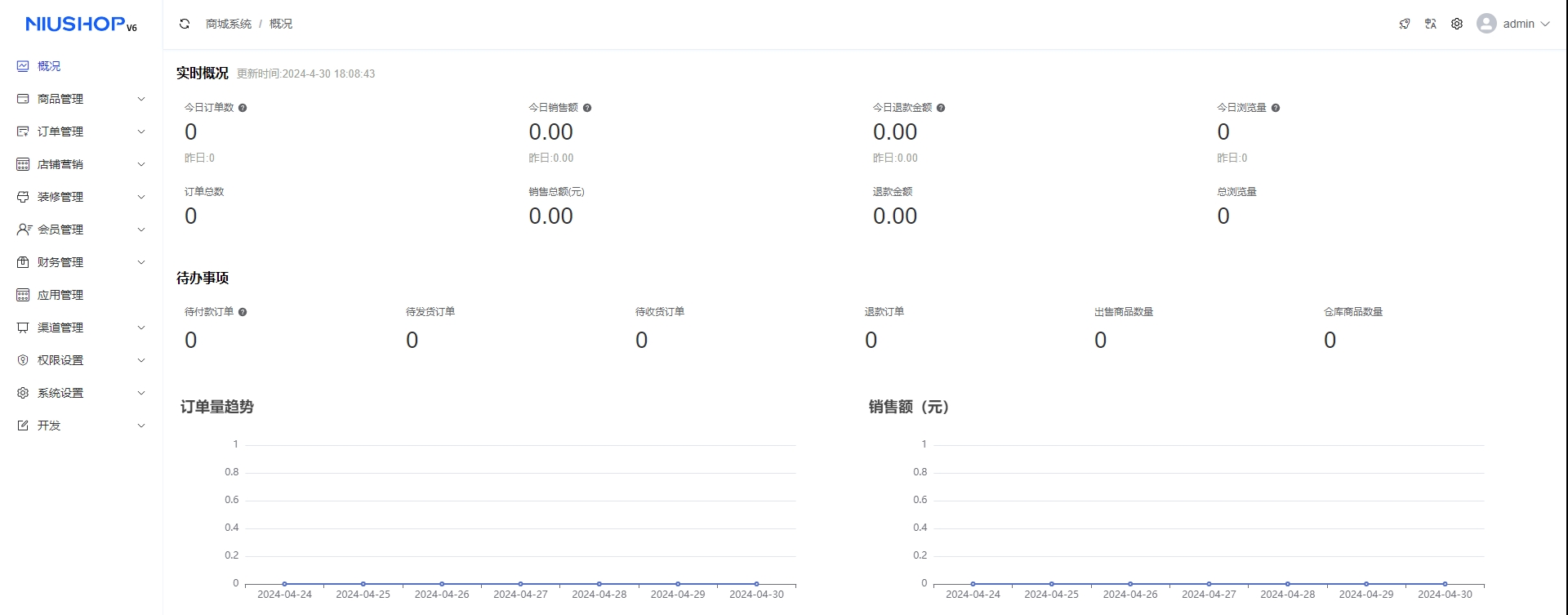Screen dimensions: 1568x615
Task: Expand the 系统设置 menu chevron
Action: point(141,393)
